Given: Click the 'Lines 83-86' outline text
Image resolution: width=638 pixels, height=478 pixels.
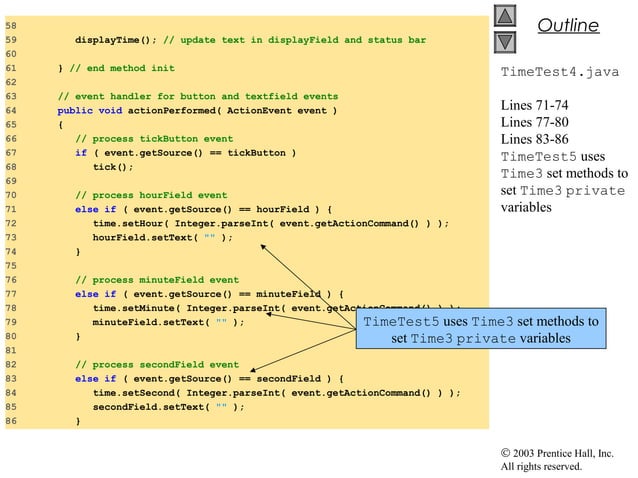Looking at the screenshot, I should 534,139.
